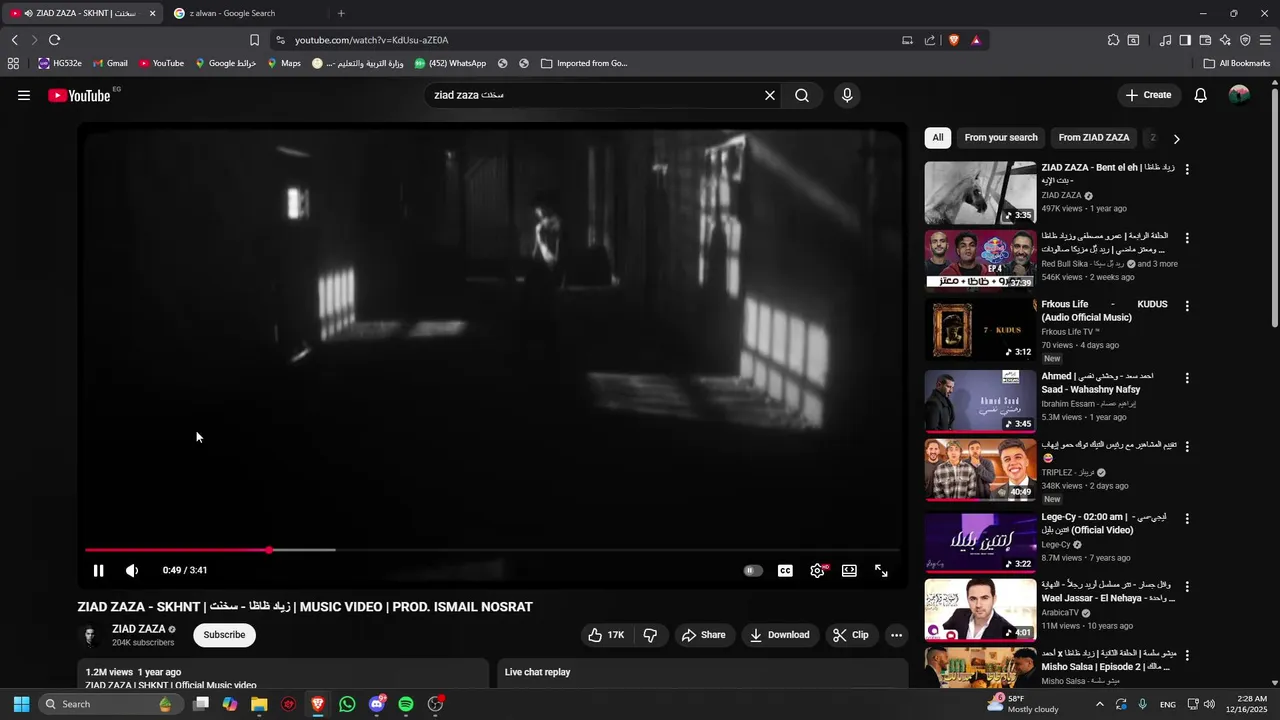Open options for Wahashny Nafsy video
The image size is (1280, 720).
(x=1187, y=379)
